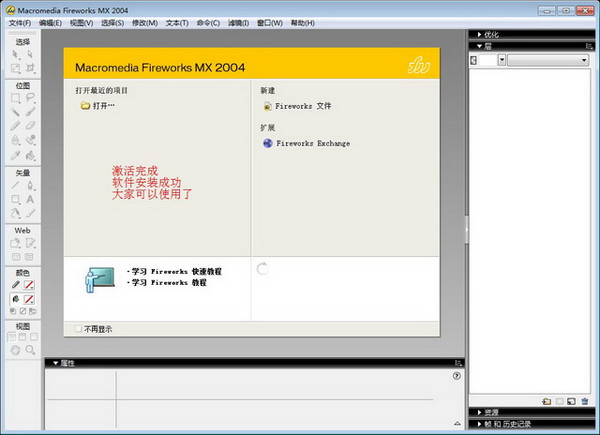Check the 不再显示 checkbox
Image resolution: width=600 pixels, height=435 pixels.
(79, 328)
